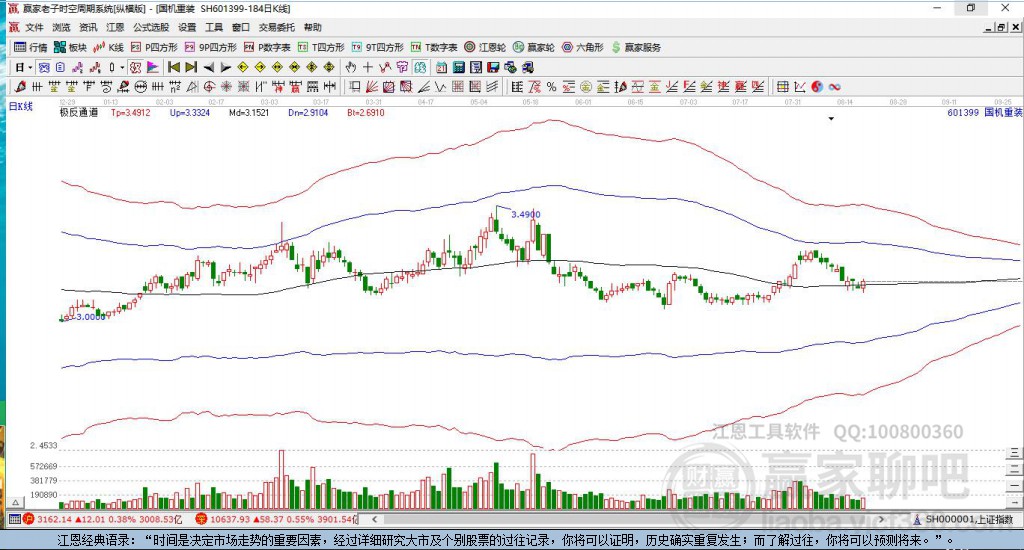Jump to last bar icon
The width and height of the screenshot is (1024, 550).
click(x=191, y=67)
